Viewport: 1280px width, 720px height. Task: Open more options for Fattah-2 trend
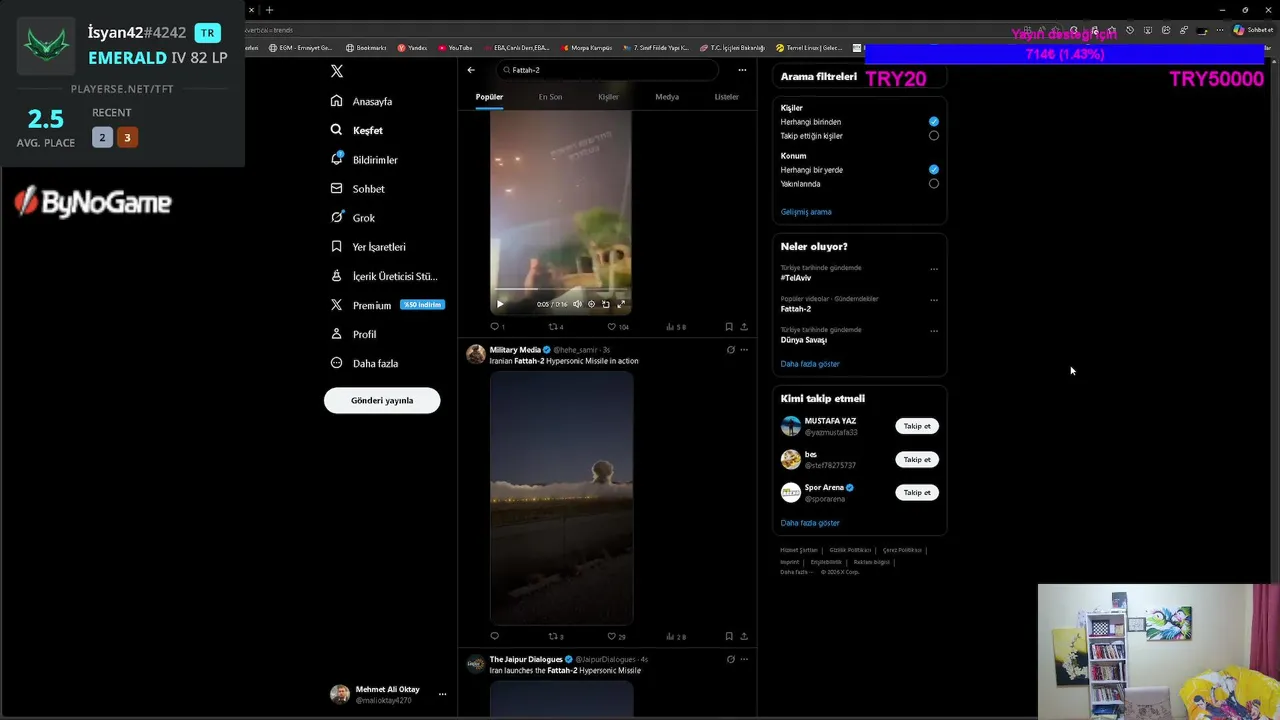click(934, 299)
